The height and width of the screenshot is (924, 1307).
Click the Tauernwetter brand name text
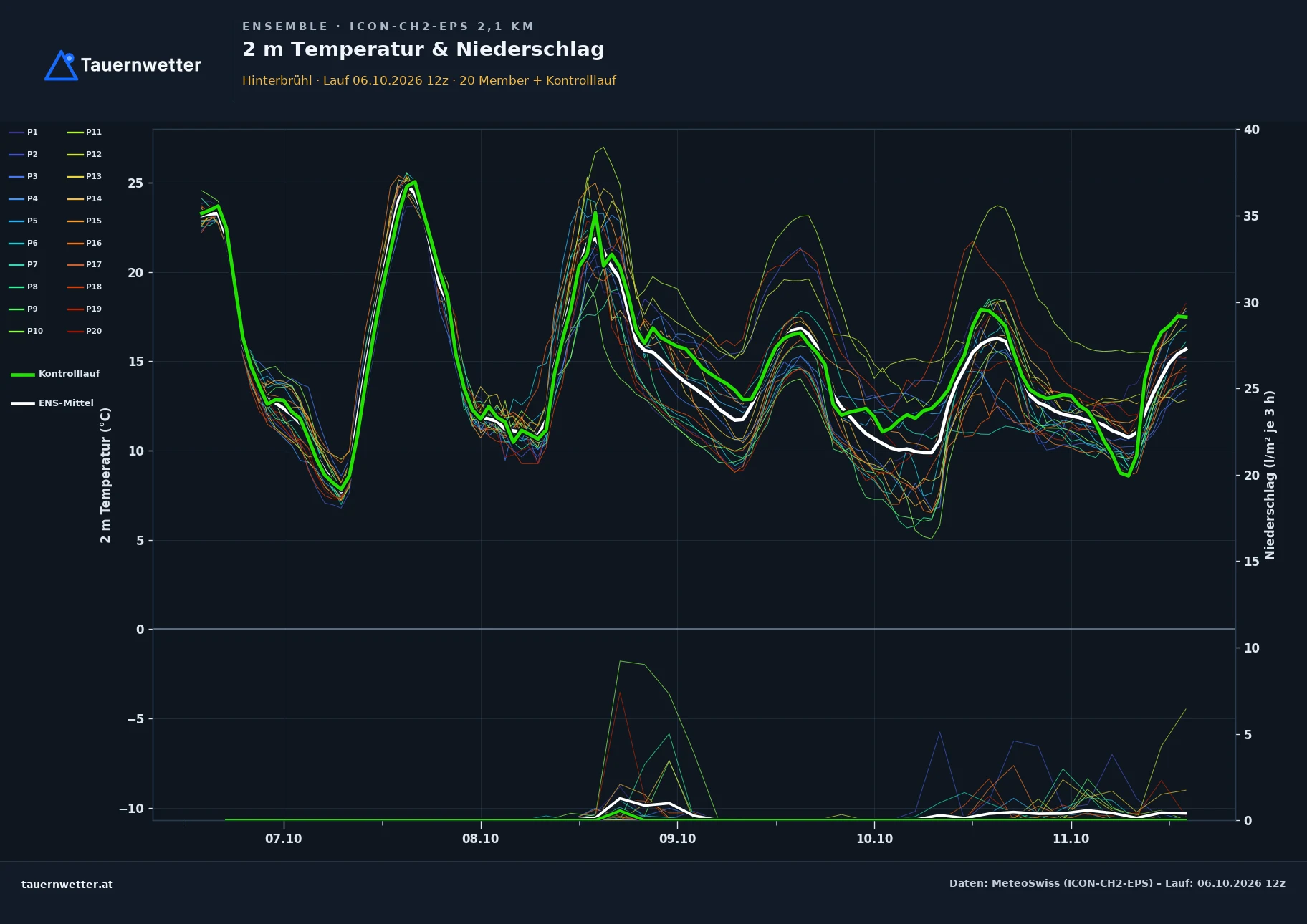click(x=140, y=65)
